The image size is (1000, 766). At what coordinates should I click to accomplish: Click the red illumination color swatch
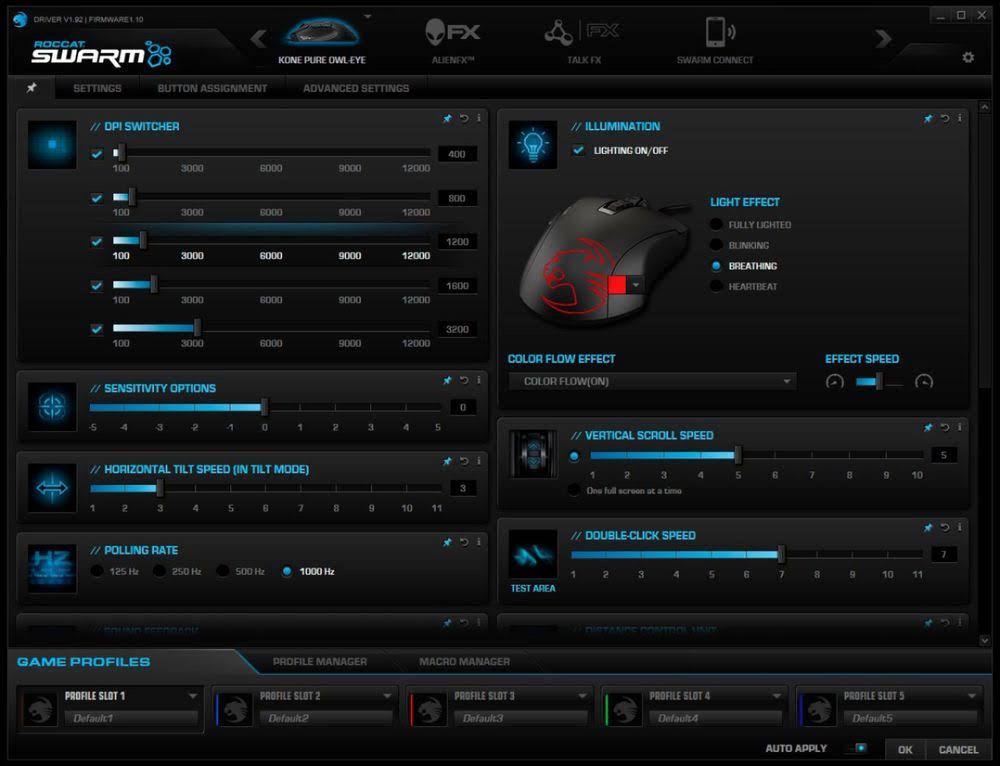617,285
